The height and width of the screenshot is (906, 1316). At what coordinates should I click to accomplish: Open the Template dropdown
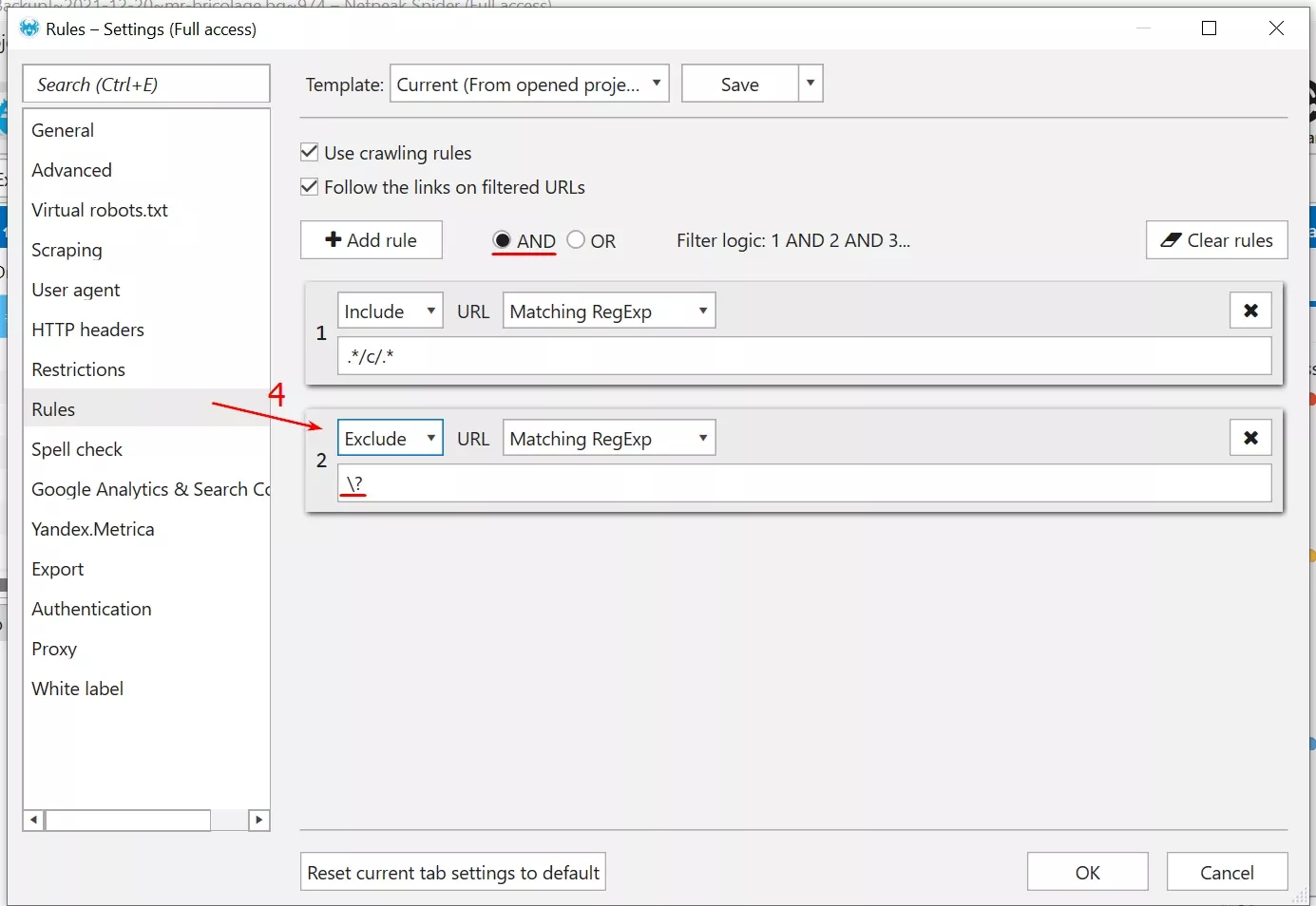(530, 84)
